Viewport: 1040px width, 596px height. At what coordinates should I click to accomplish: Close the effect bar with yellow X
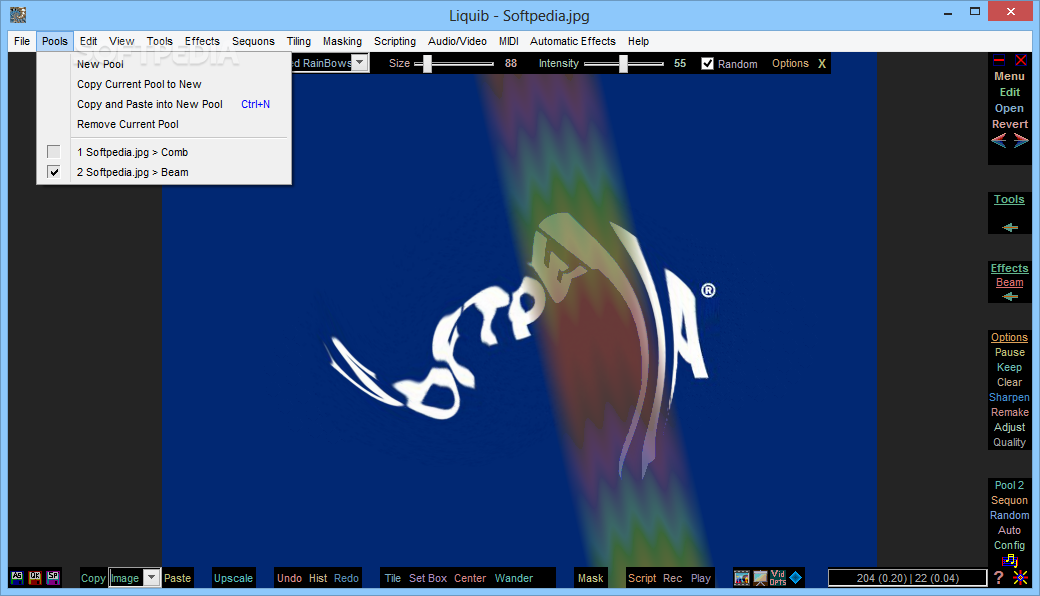point(822,64)
